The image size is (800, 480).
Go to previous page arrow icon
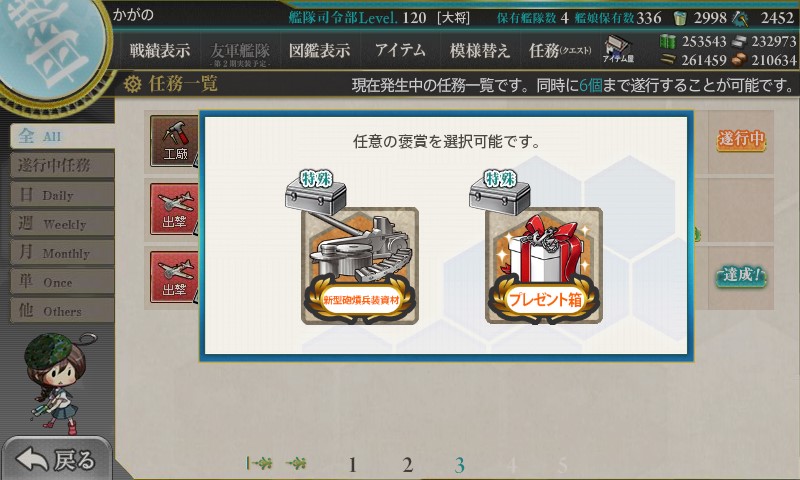[x=296, y=463]
